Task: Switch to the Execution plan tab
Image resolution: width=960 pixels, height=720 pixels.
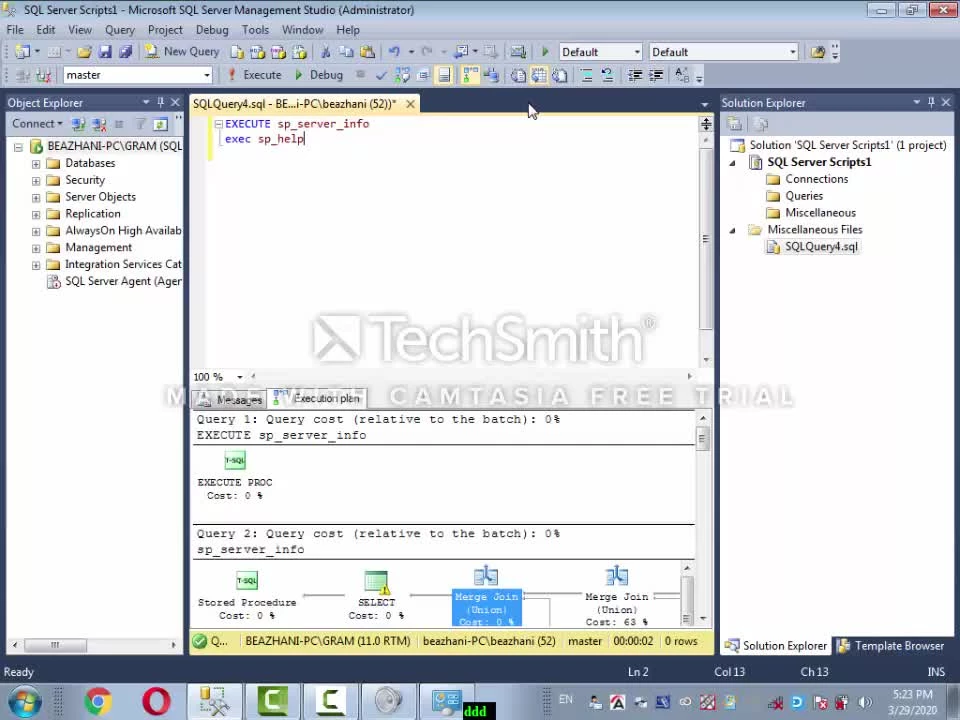Action: (318, 399)
